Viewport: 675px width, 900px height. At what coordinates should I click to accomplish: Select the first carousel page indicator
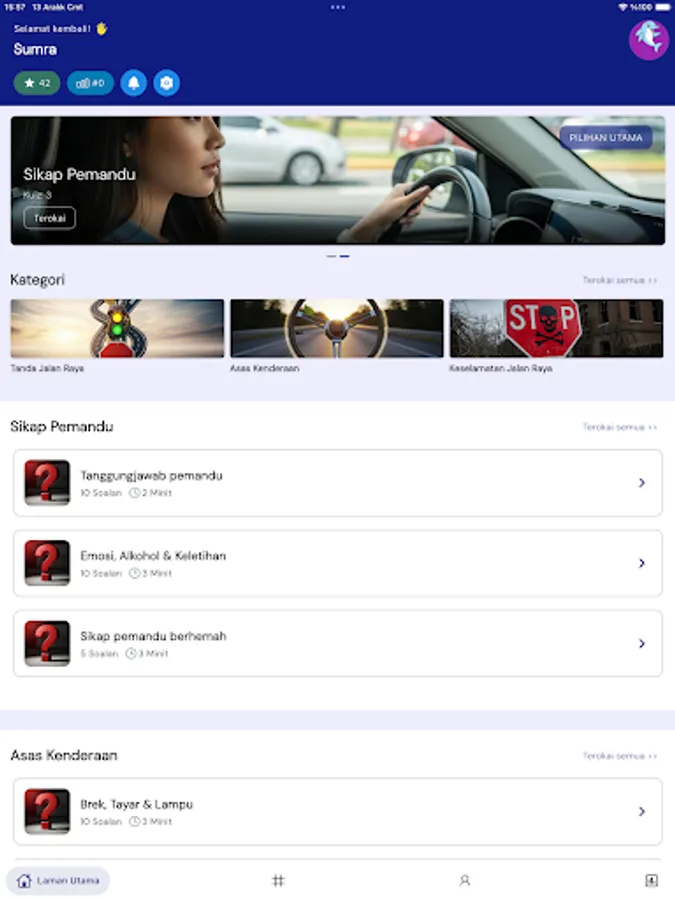pos(331,256)
